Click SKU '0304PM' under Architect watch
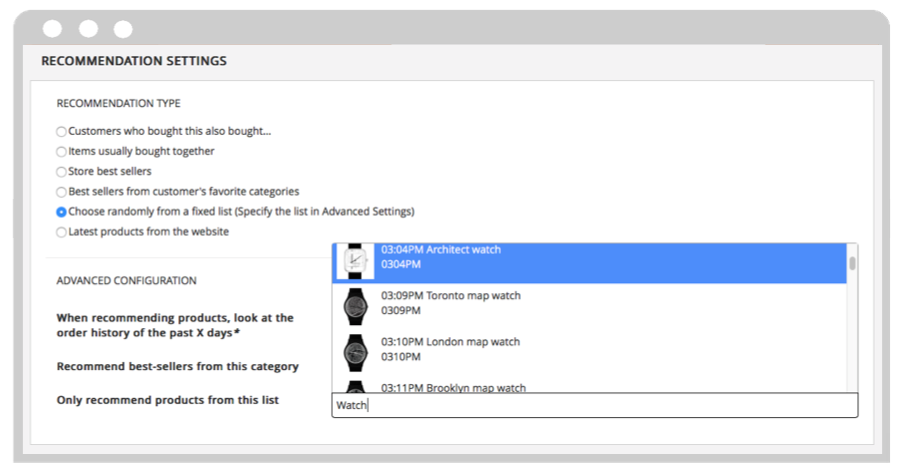 (401, 264)
